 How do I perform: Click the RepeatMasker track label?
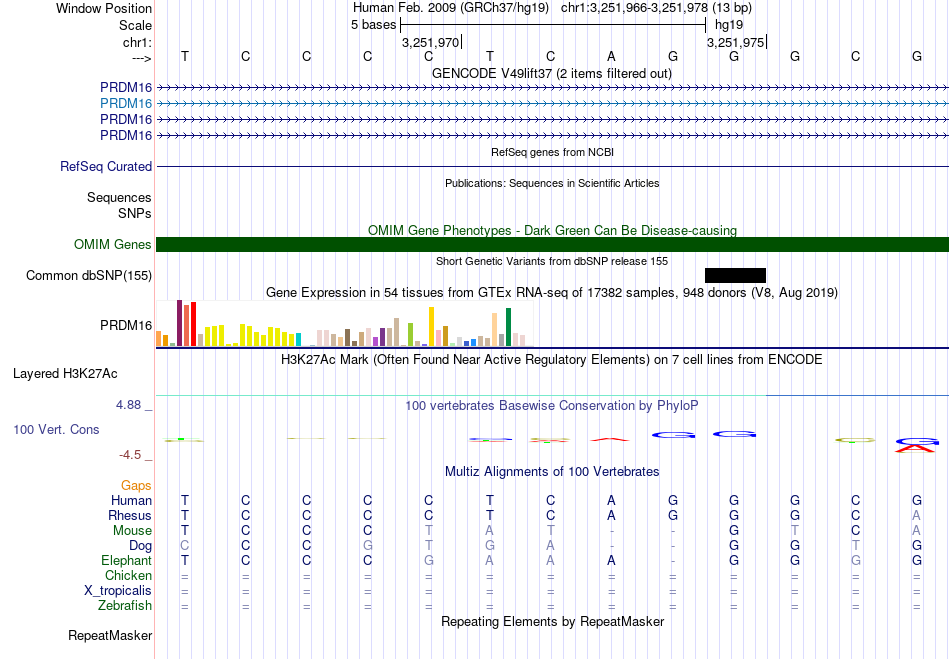(110, 636)
